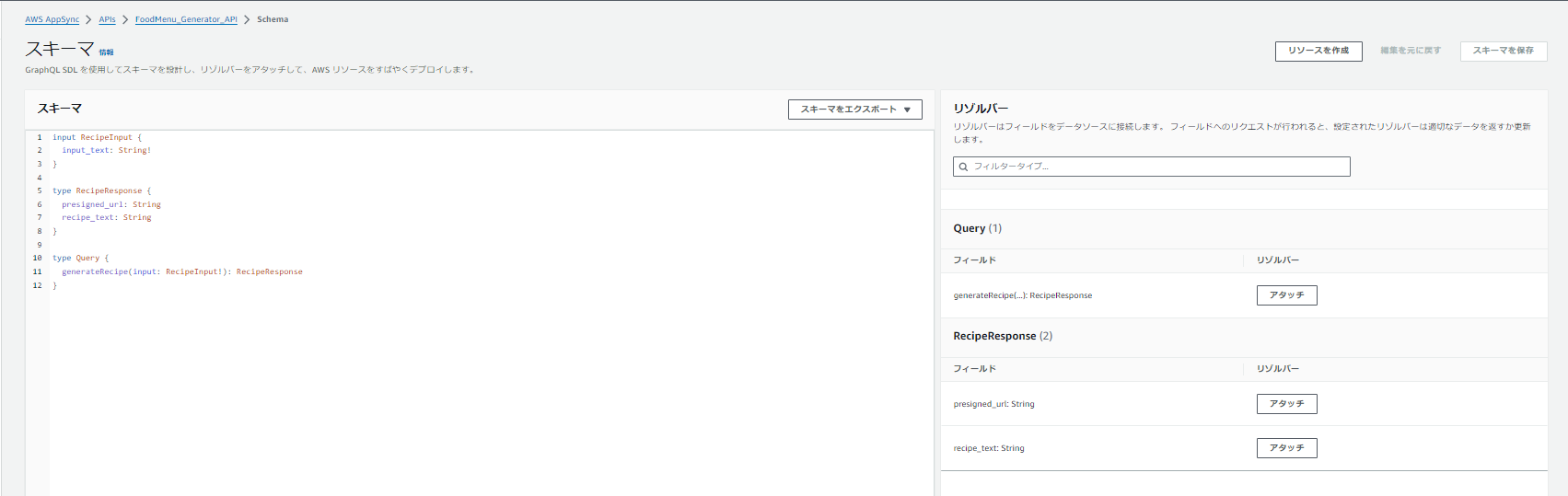This screenshot has height=496, width=1568.
Task: Click line number 12 in editor gutter
Action: [38, 285]
